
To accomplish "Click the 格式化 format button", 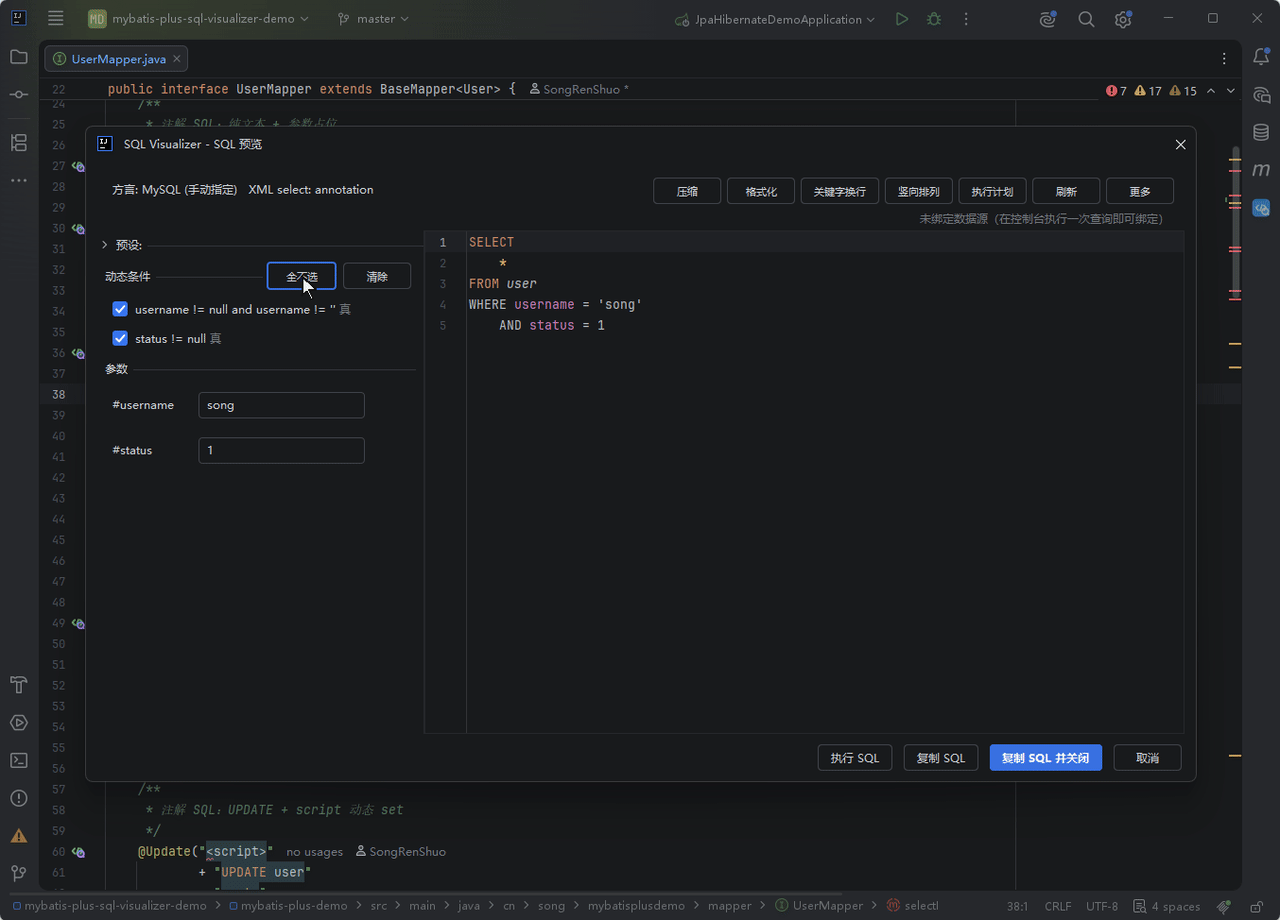I will [761, 191].
